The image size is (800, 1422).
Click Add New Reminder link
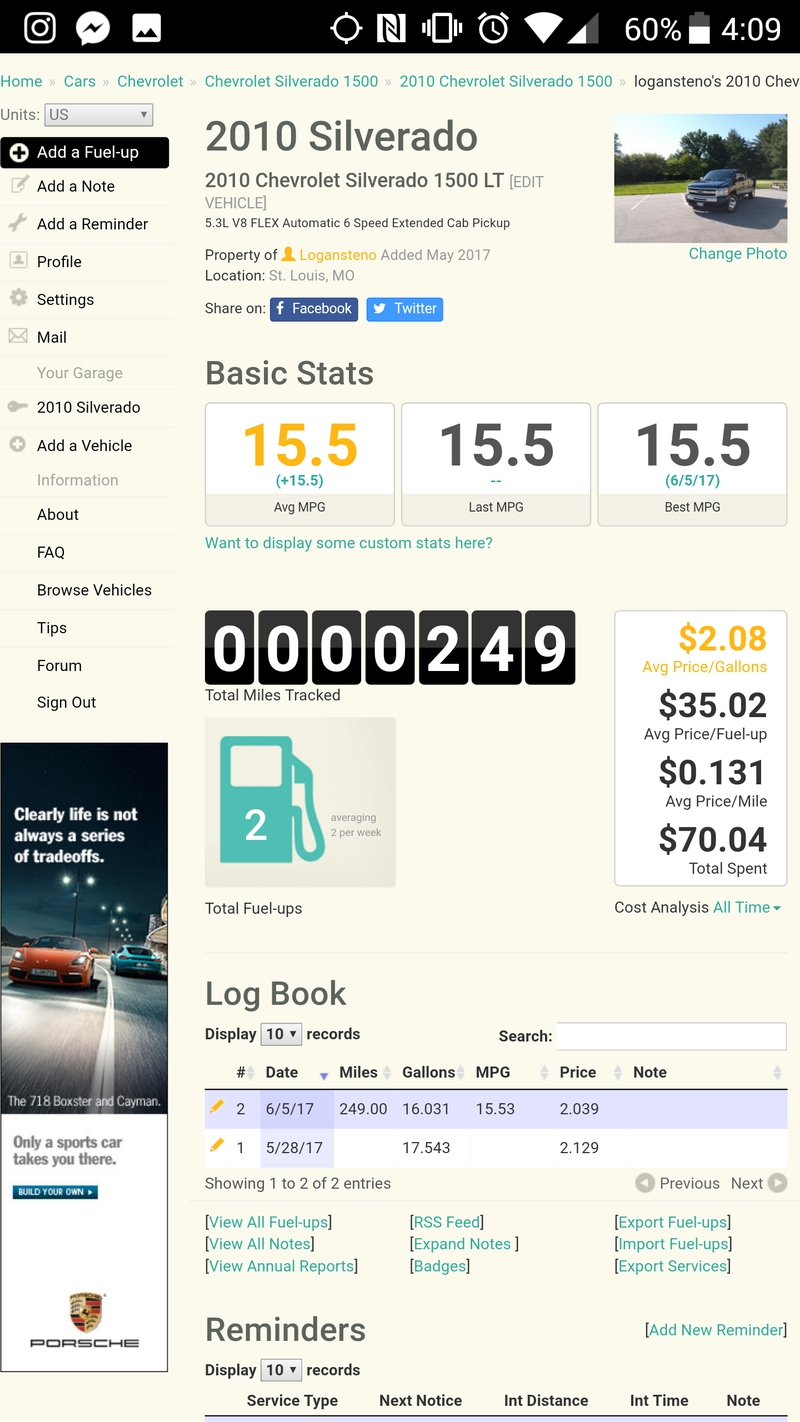click(x=716, y=1330)
